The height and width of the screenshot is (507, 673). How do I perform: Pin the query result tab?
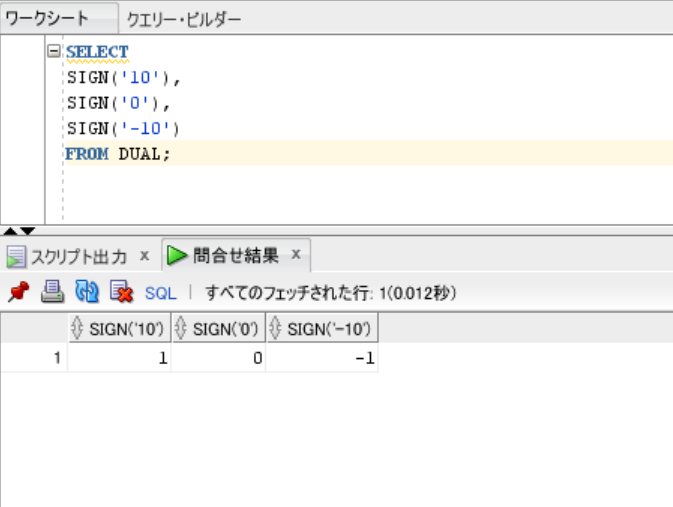[x=18, y=293]
